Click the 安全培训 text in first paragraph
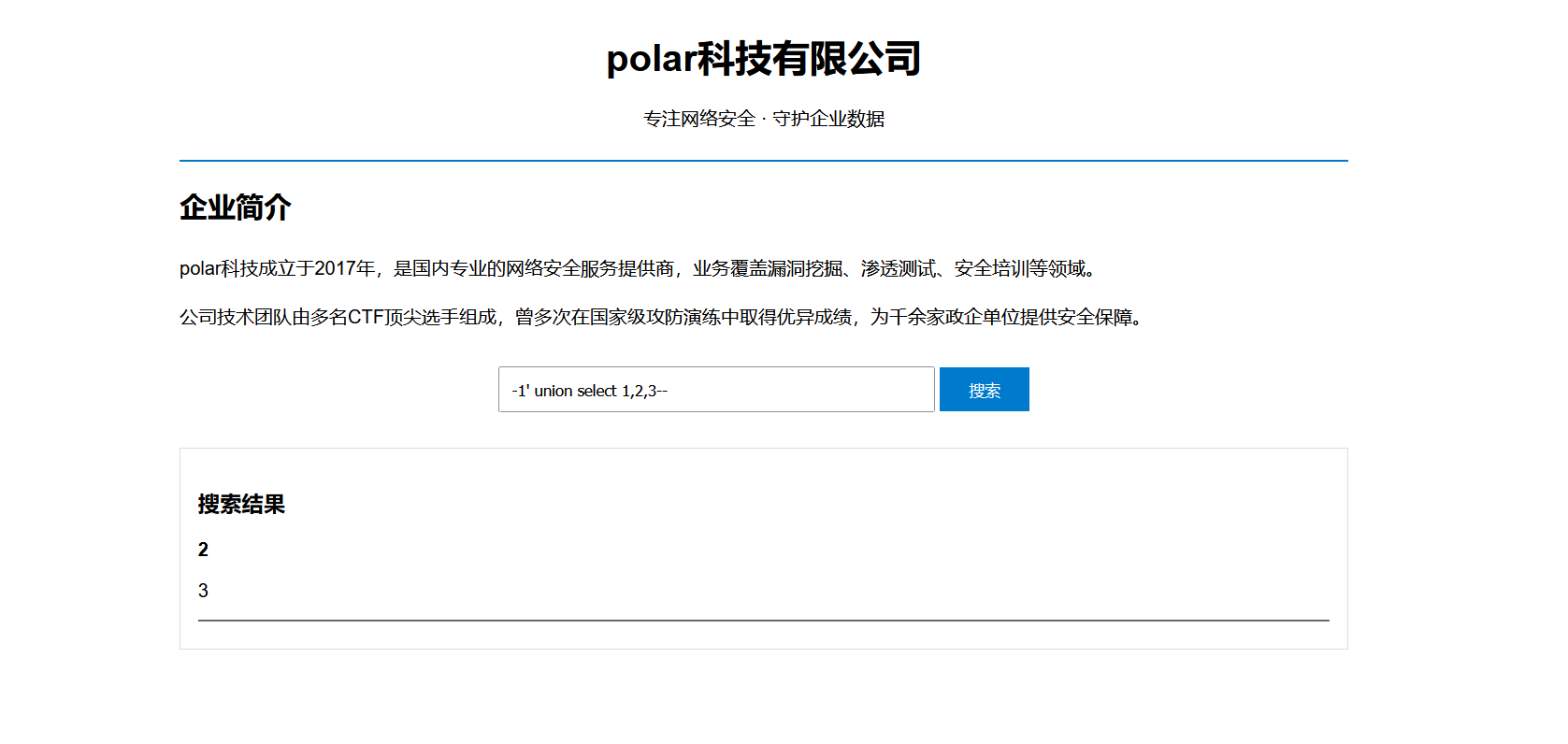 (x=992, y=269)
